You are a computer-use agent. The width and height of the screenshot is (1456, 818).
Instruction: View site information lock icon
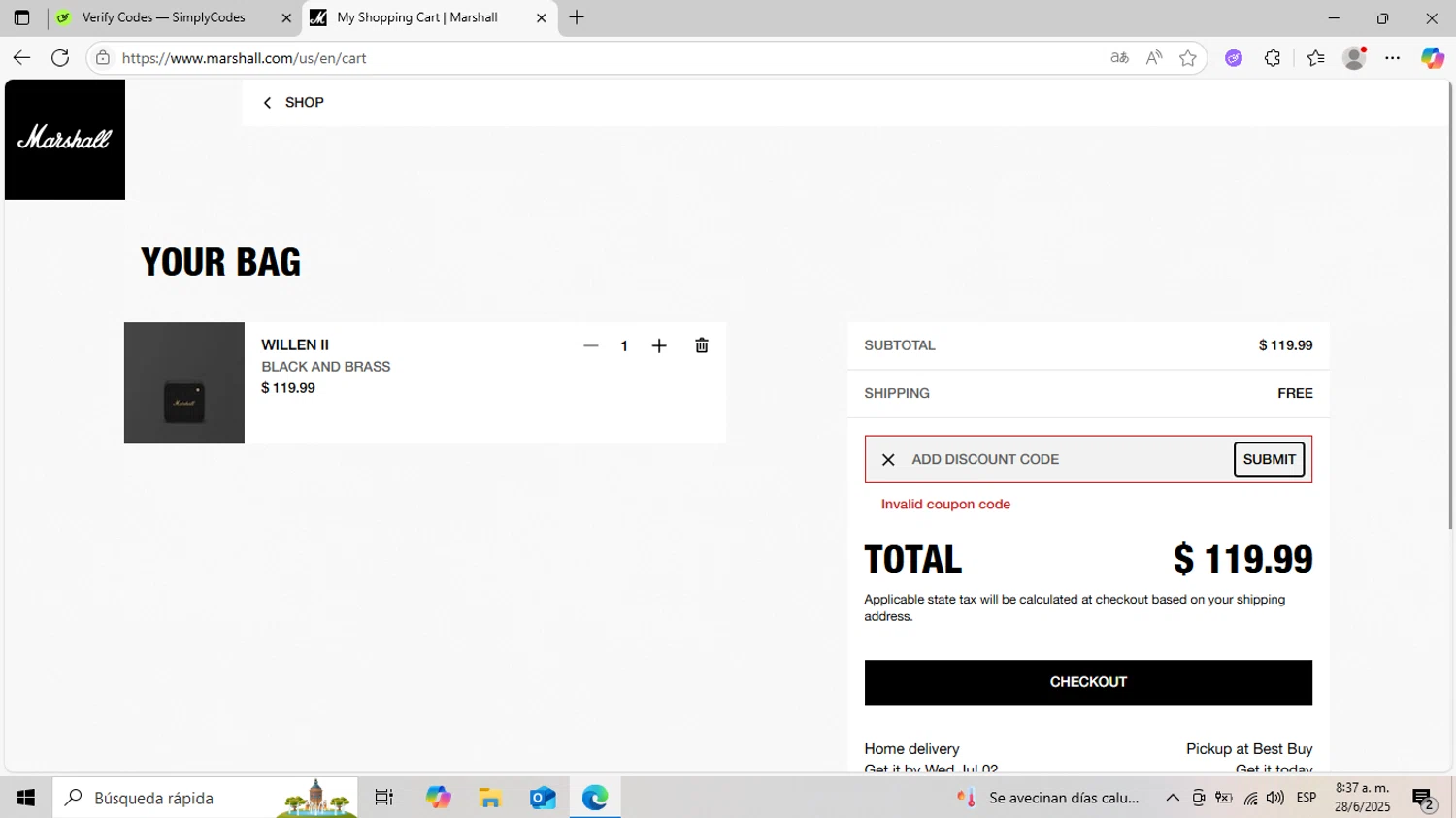pos(103,58)
